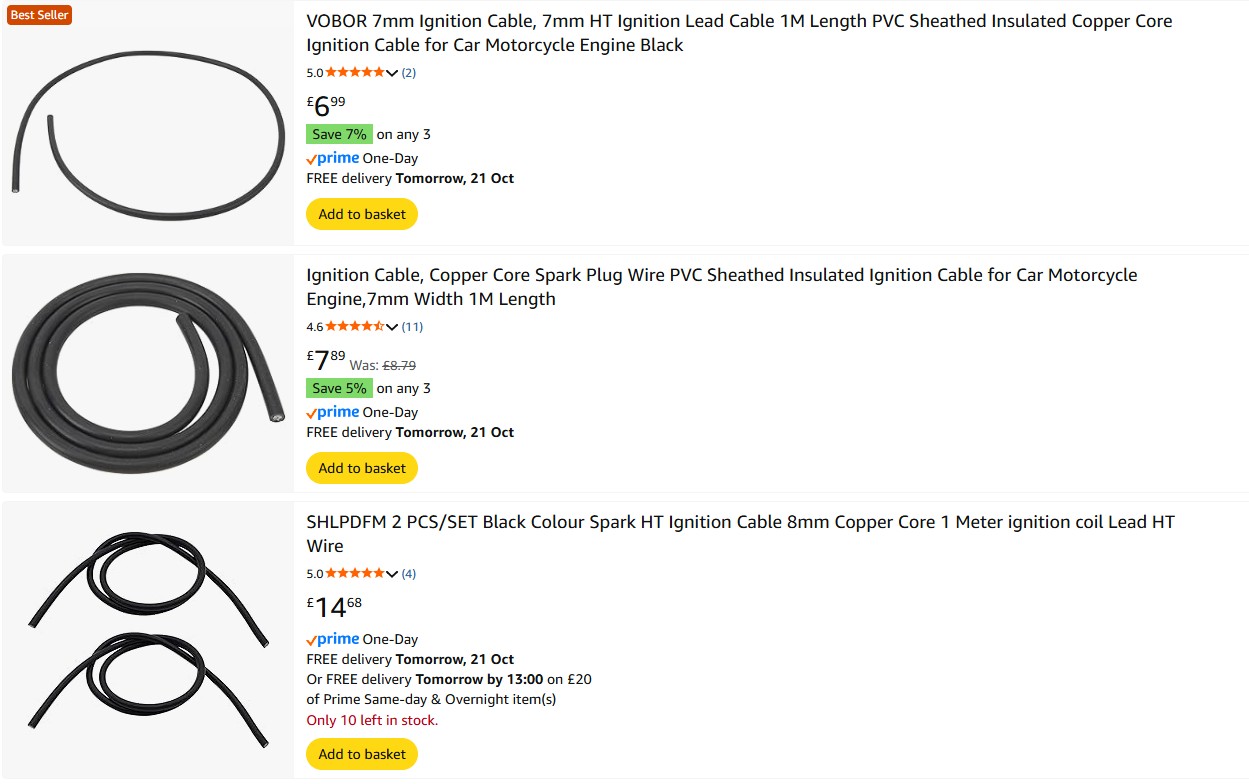This screenshot has height=784, width=1249.
Task: Click Prime logo on SHLPDFM listing
Action: pyautogui.click(x=333, y=639)
